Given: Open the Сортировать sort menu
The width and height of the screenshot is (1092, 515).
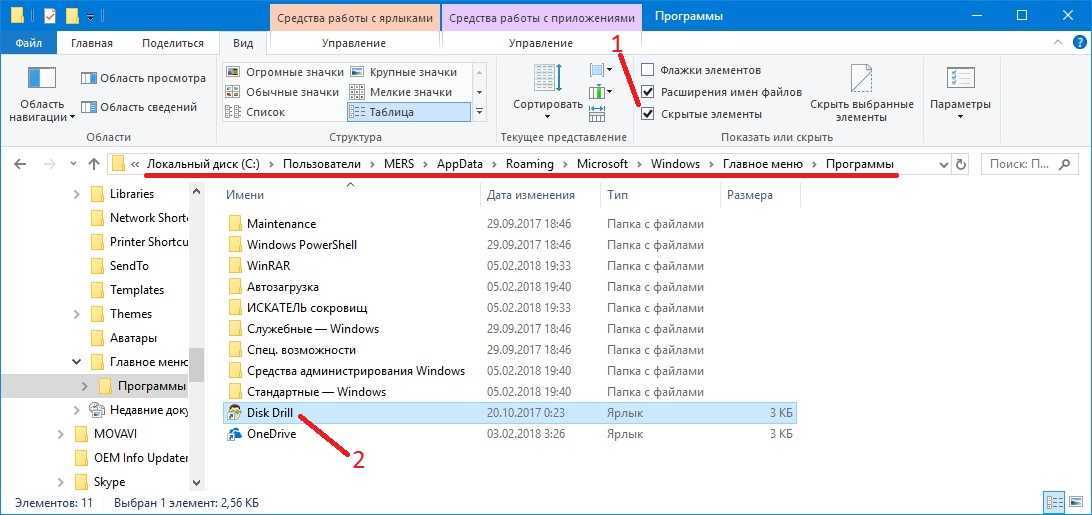Looking at the screenshot, I should coord(548,93).
